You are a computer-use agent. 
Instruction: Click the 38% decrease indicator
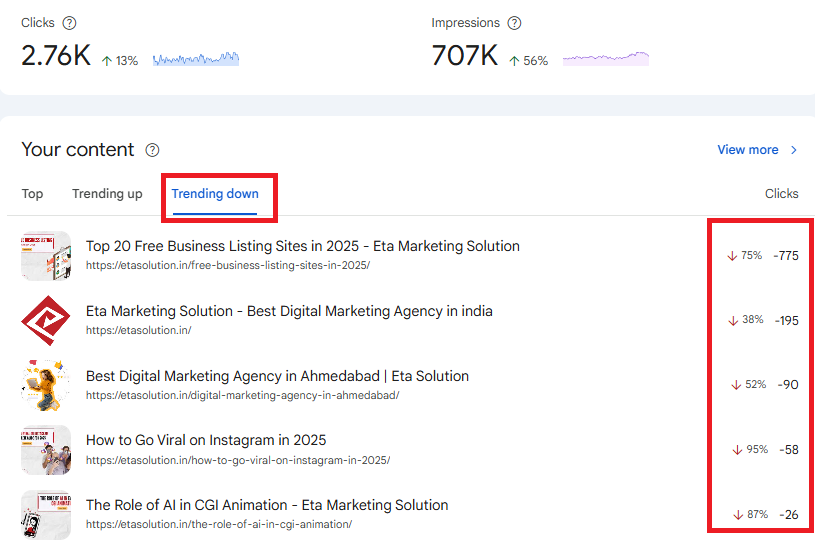(746, 320)
